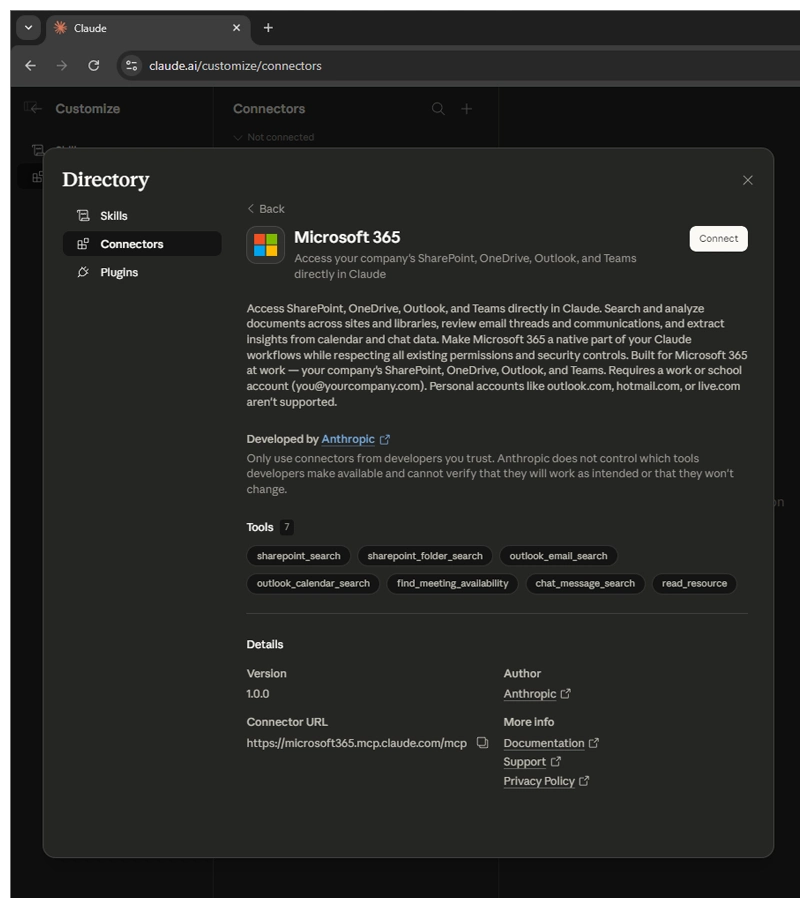Copy the Connector URL with copy icon
Viewport: 800px width, 898px height.
pyautogui.click(x=482, y=743)
